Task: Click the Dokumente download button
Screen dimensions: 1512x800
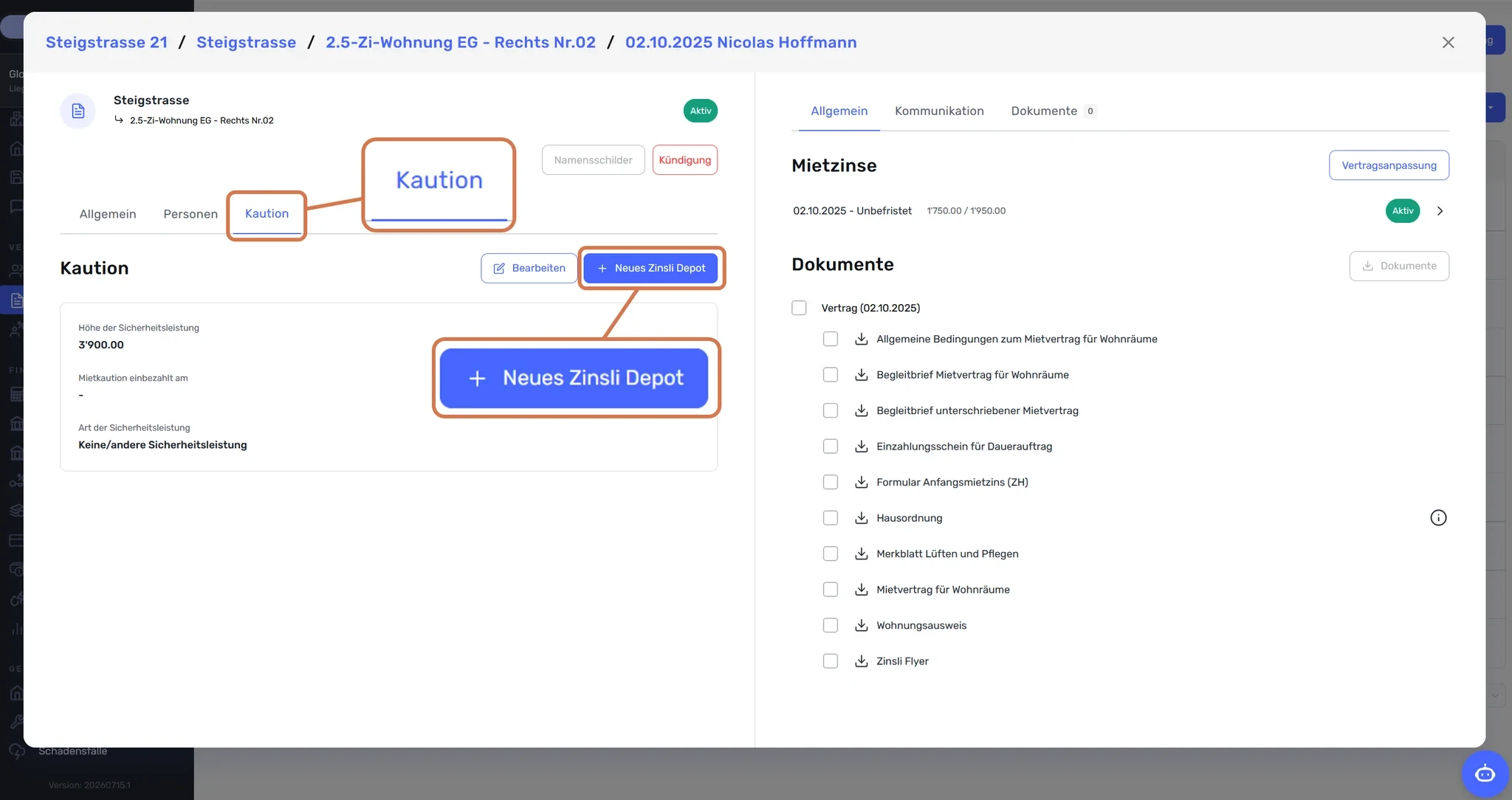Action: click(x=1399, y=266)
